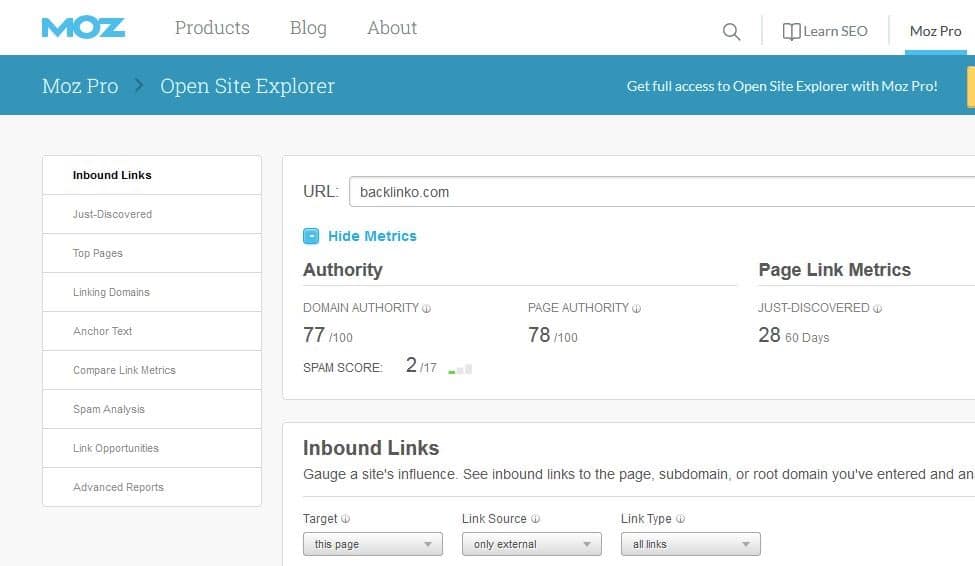Select Just-Discovered in the sidebar

152,215
